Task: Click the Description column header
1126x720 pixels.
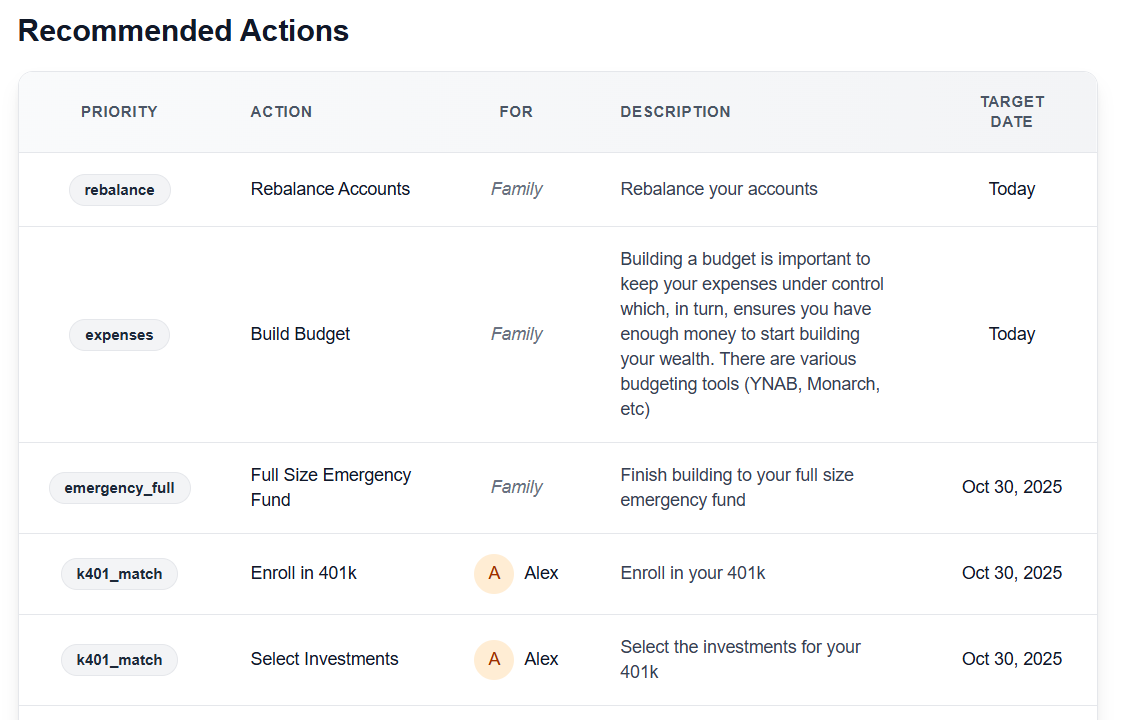Action: (x=675, y=112)
